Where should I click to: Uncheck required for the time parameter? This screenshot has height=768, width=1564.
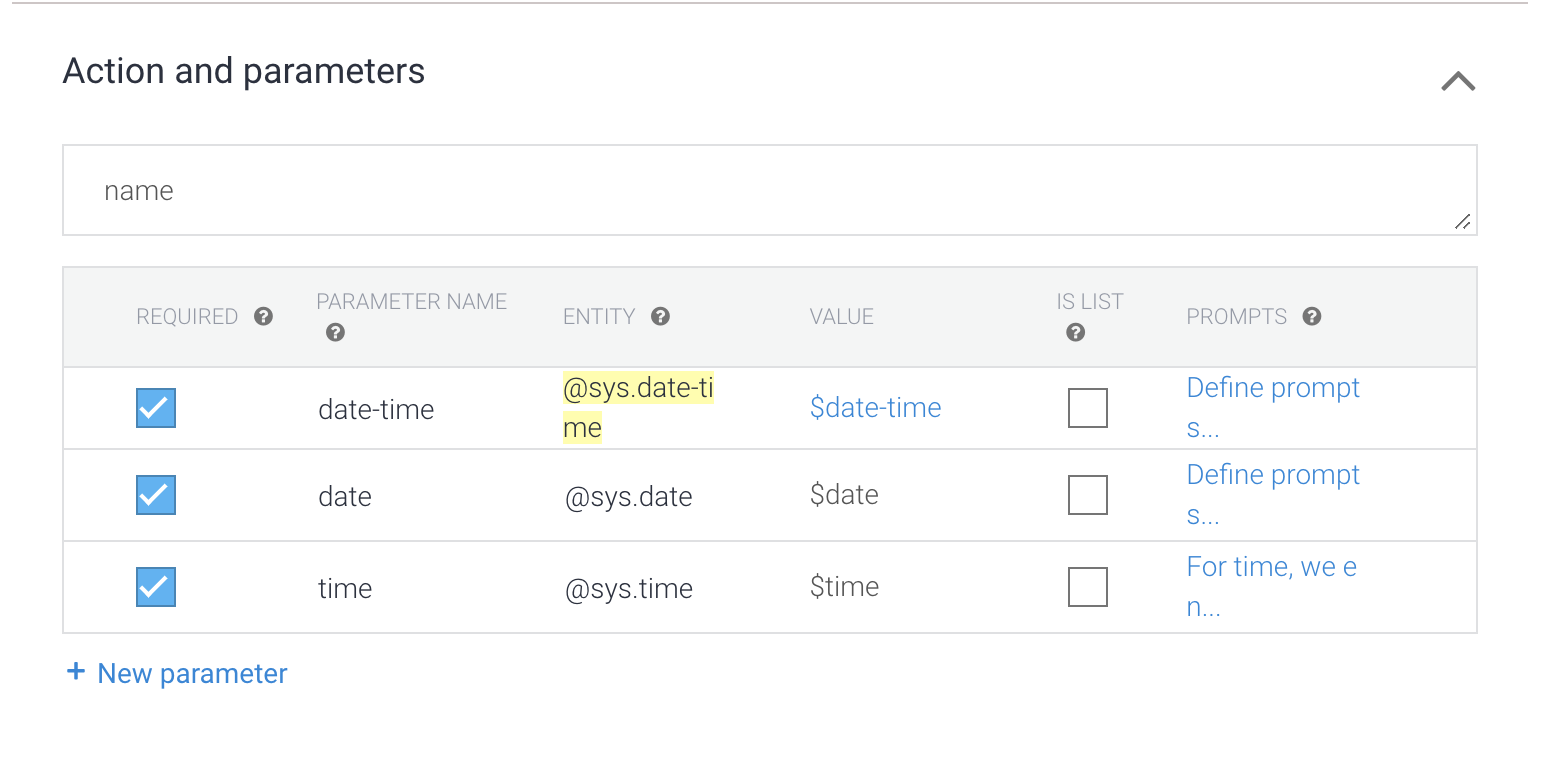[155, 587]
